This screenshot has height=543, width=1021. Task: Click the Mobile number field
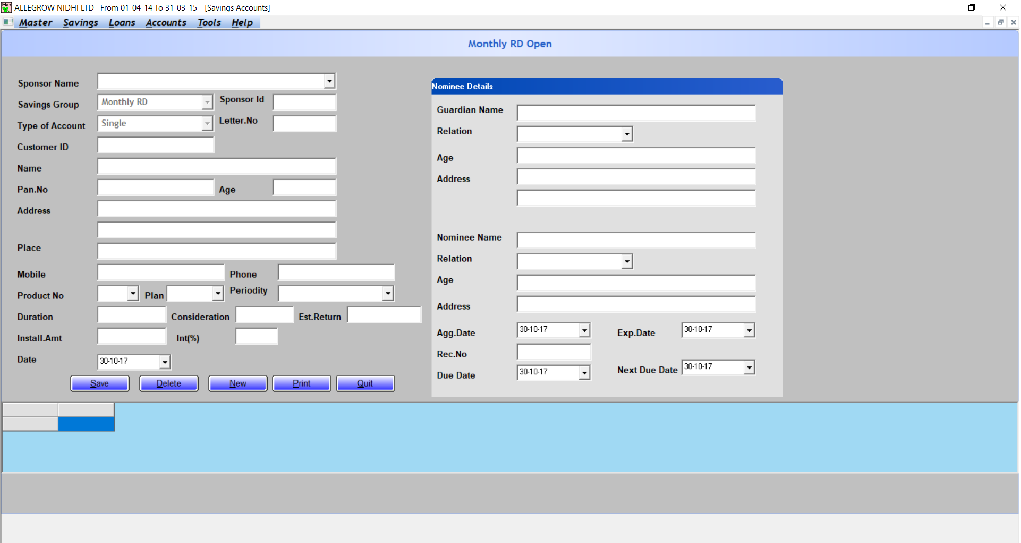click(x=161, y=273)
